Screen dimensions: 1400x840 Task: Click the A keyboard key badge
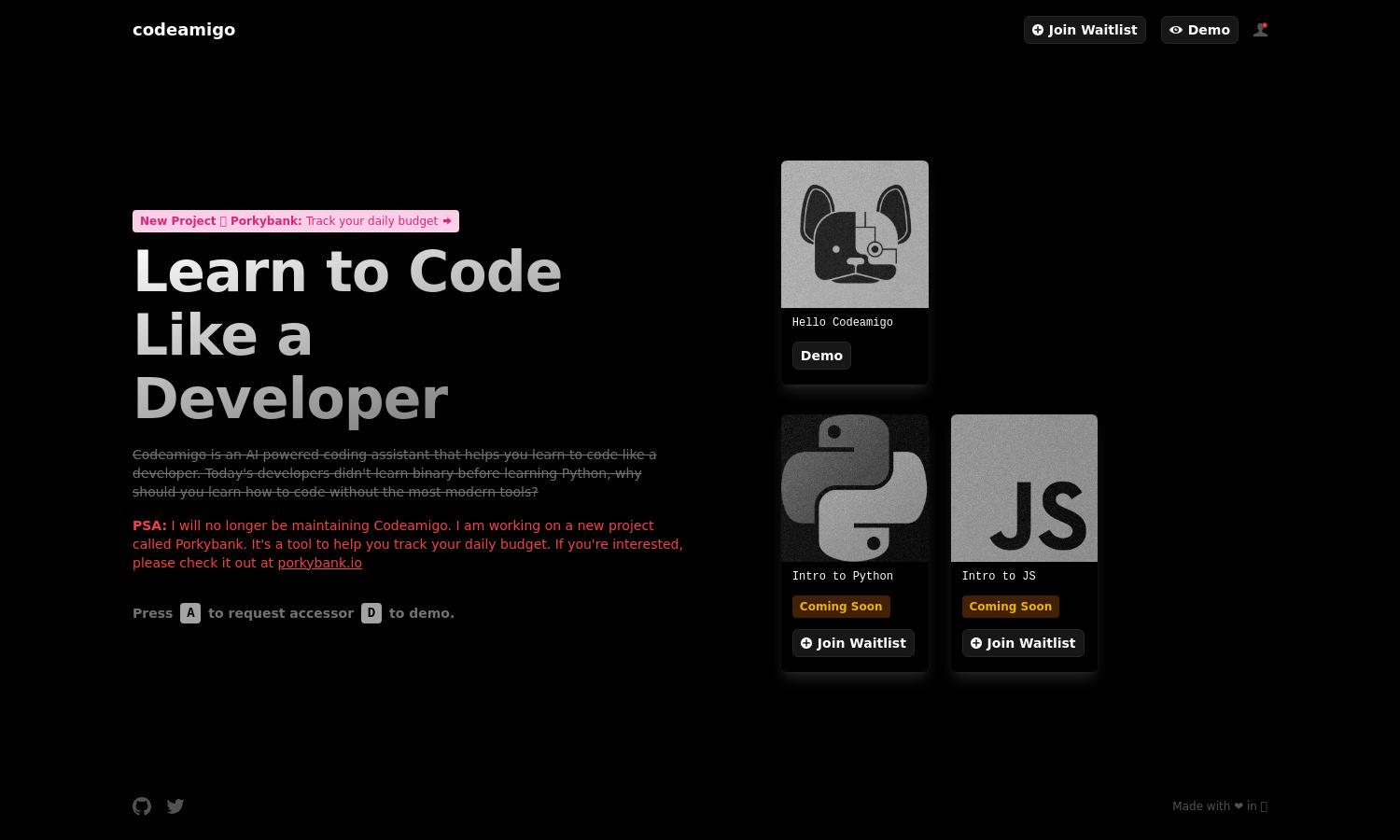(190, 613)
